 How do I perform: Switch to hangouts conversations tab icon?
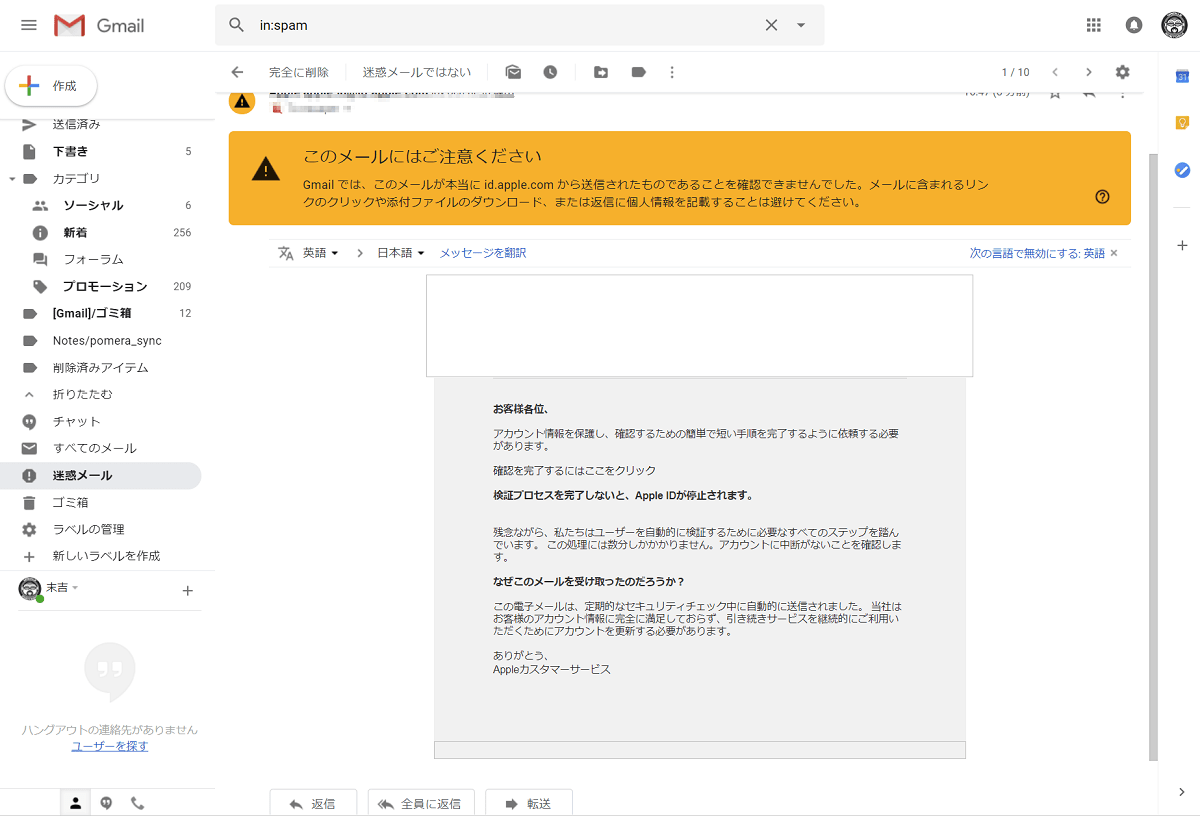pos(106,803)
